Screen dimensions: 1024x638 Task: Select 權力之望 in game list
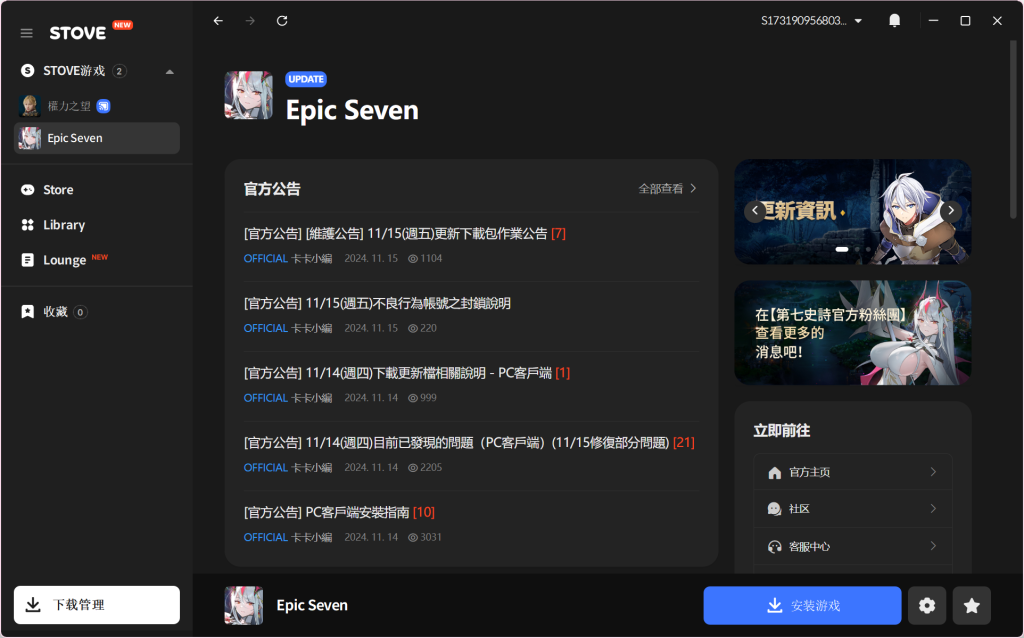click(x=70, y=106)
